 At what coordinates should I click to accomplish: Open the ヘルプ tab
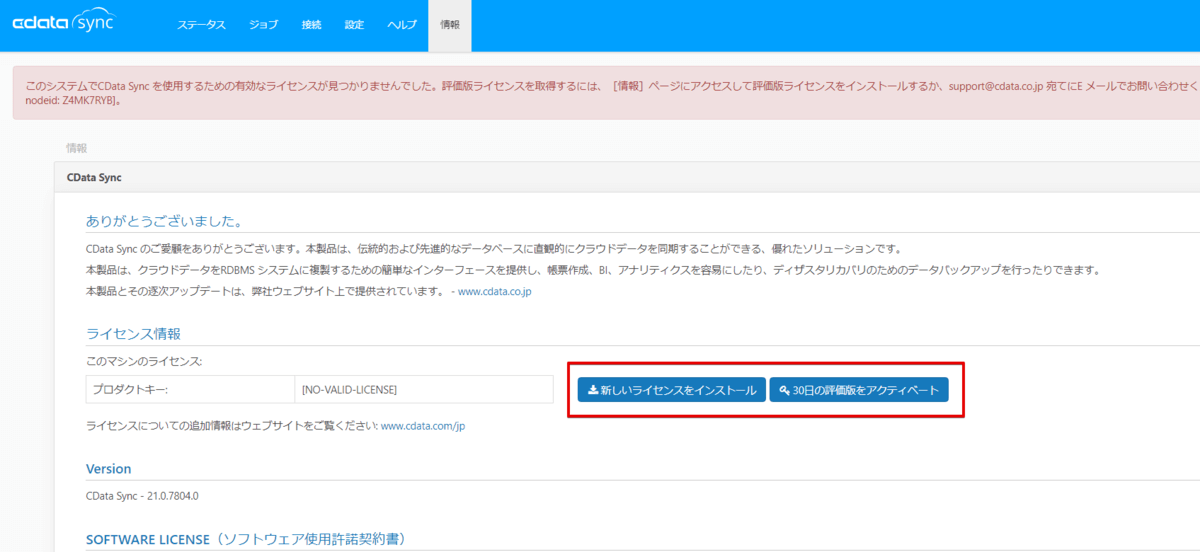401,25
